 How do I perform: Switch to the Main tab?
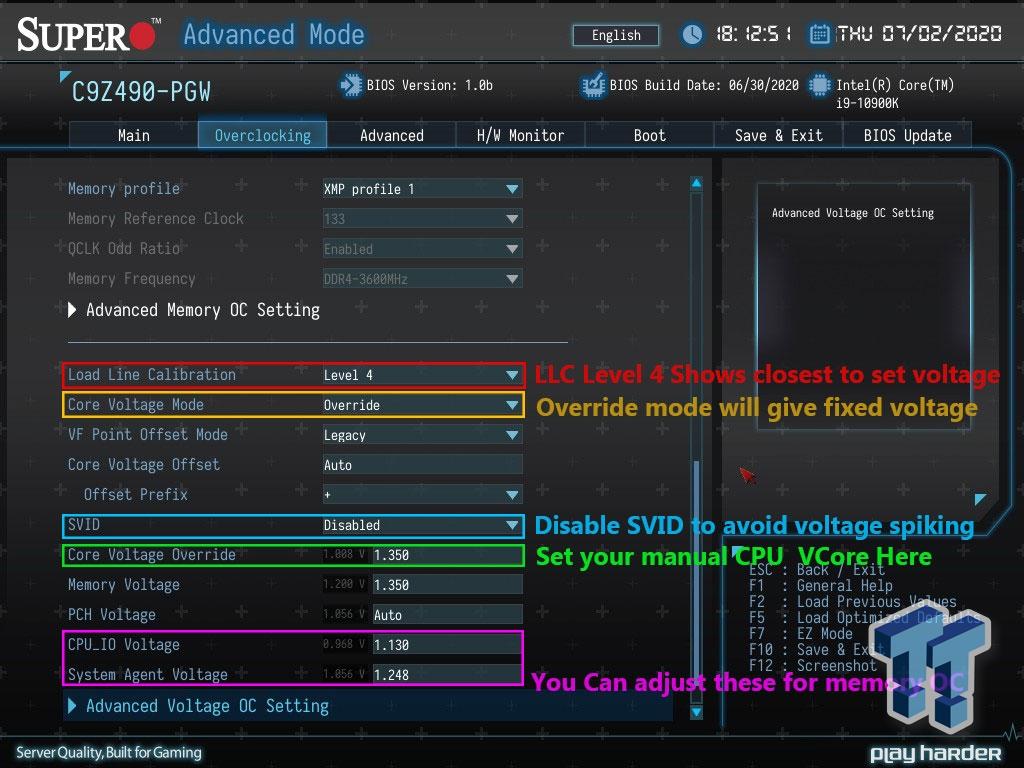click(134, 136)
